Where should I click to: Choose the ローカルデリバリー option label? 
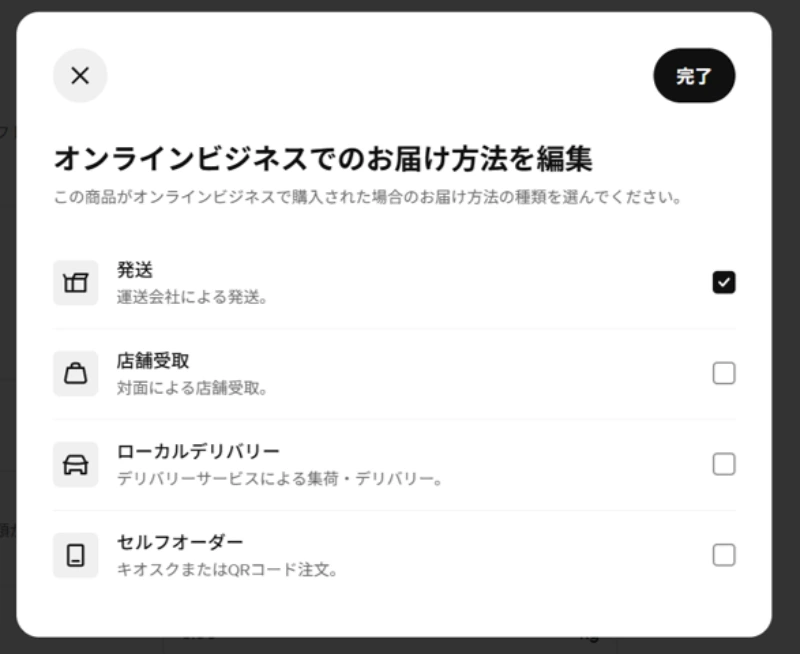tap(198, 451)
